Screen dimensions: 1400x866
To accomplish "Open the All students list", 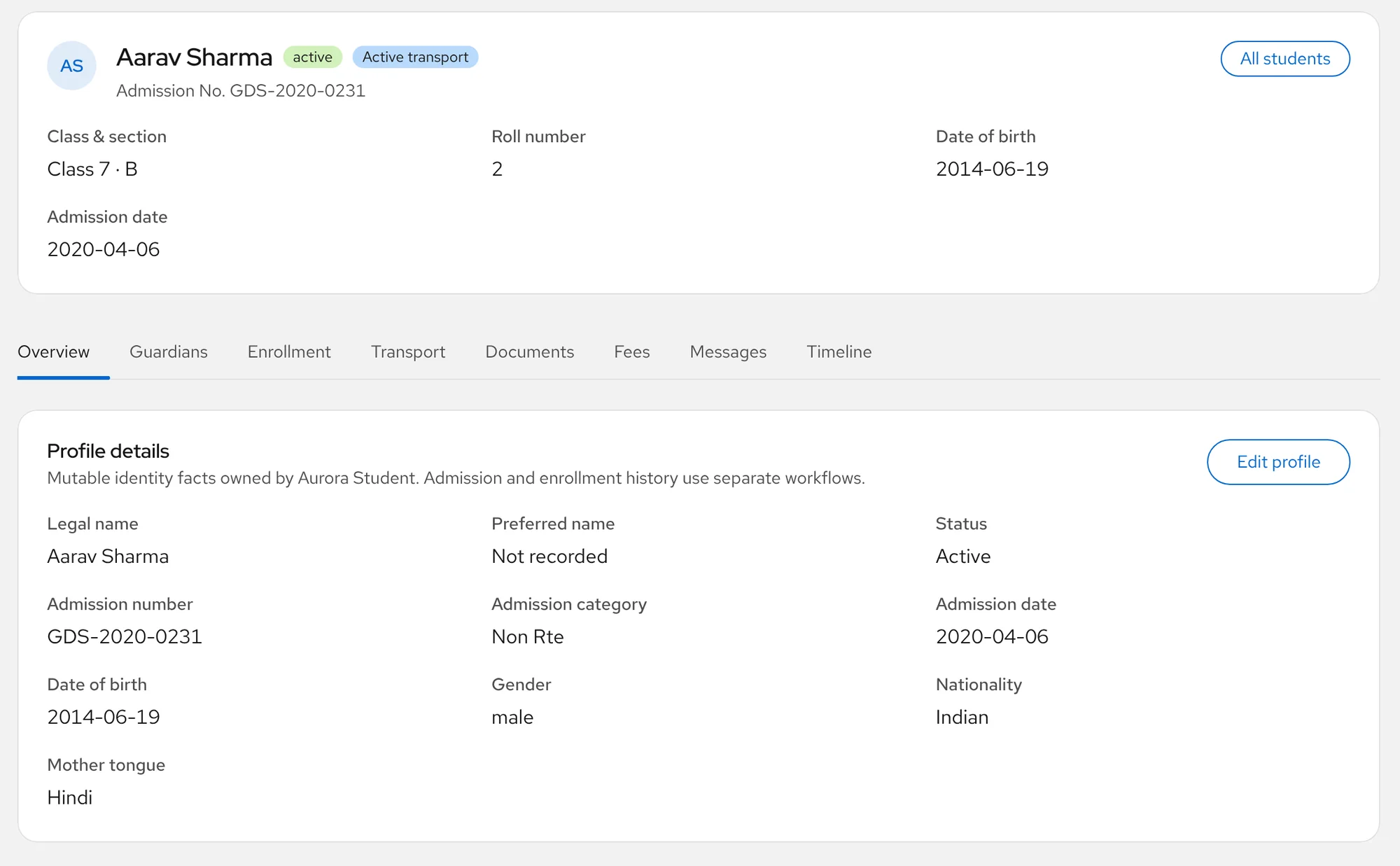I will coord(1285,59).
